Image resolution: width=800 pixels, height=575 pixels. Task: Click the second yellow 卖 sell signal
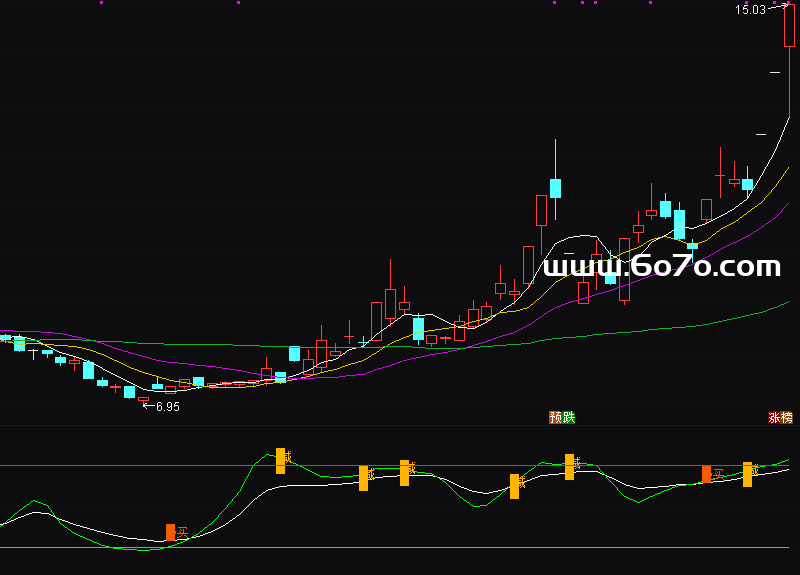(x=363, y=478)
